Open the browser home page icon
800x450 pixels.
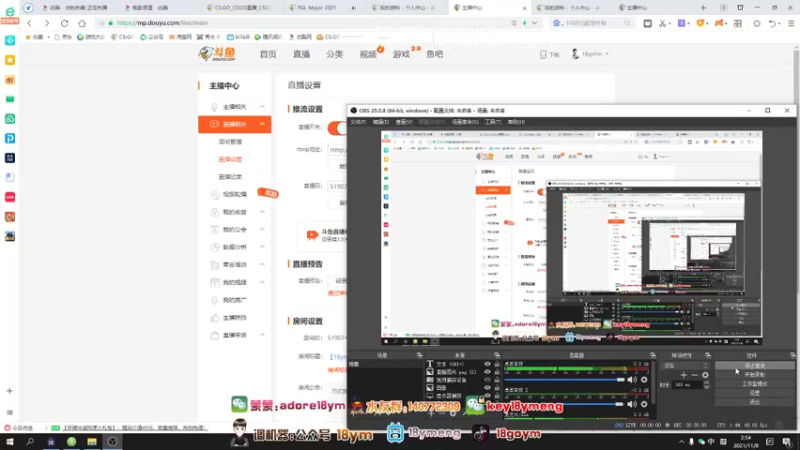pos(82,23)
